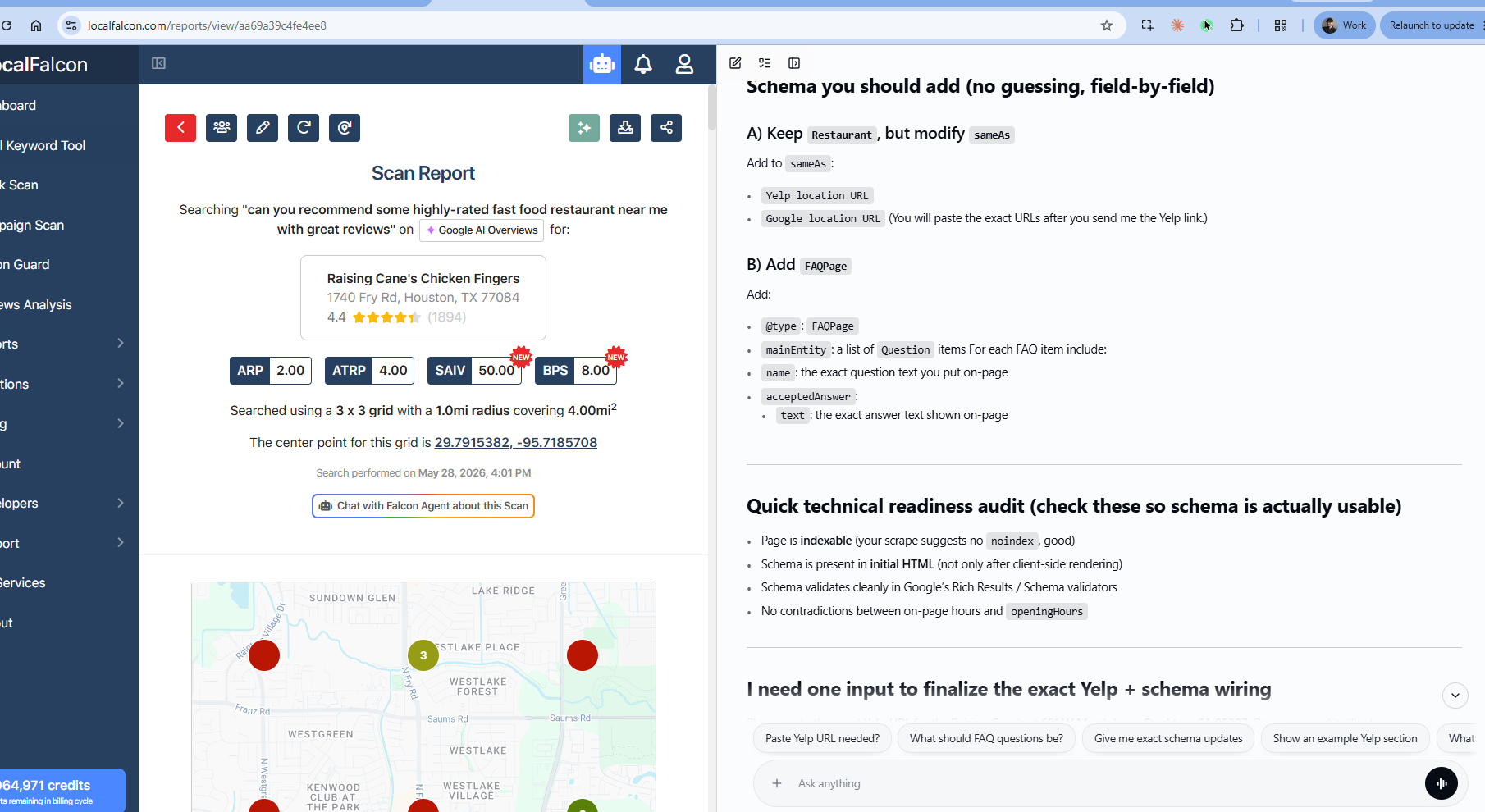
Task: Click the download report icon button
Action: click(x=625, y=128)
